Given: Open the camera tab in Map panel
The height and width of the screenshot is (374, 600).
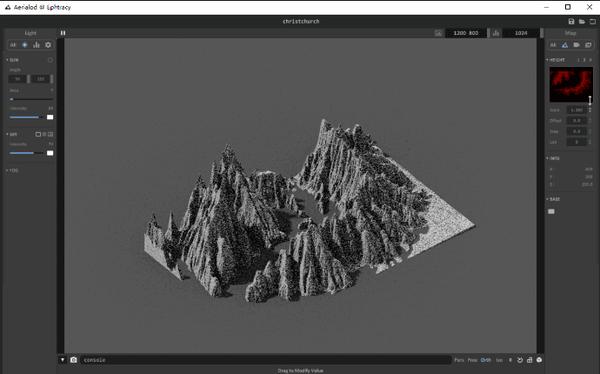Looking at the screenshot, I should 576,45.
